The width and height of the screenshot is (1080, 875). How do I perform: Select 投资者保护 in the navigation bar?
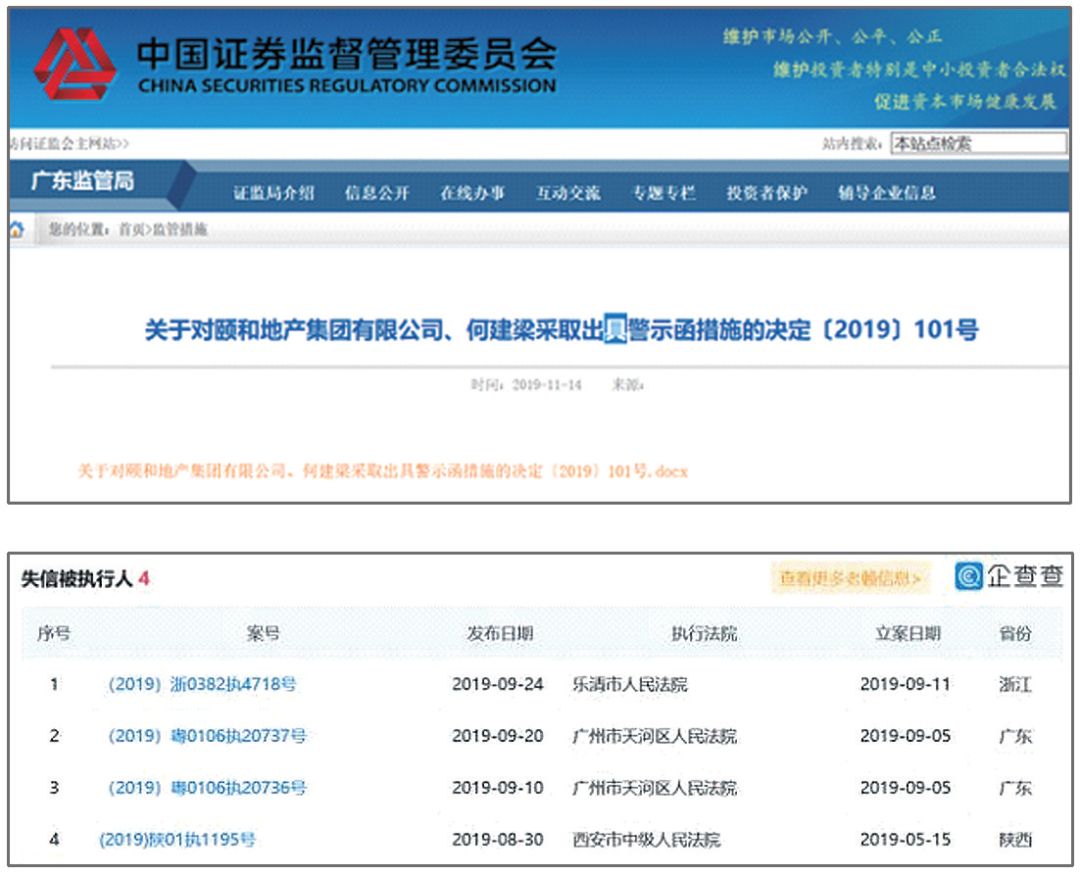pyautogui.click(x=766, y=193)
